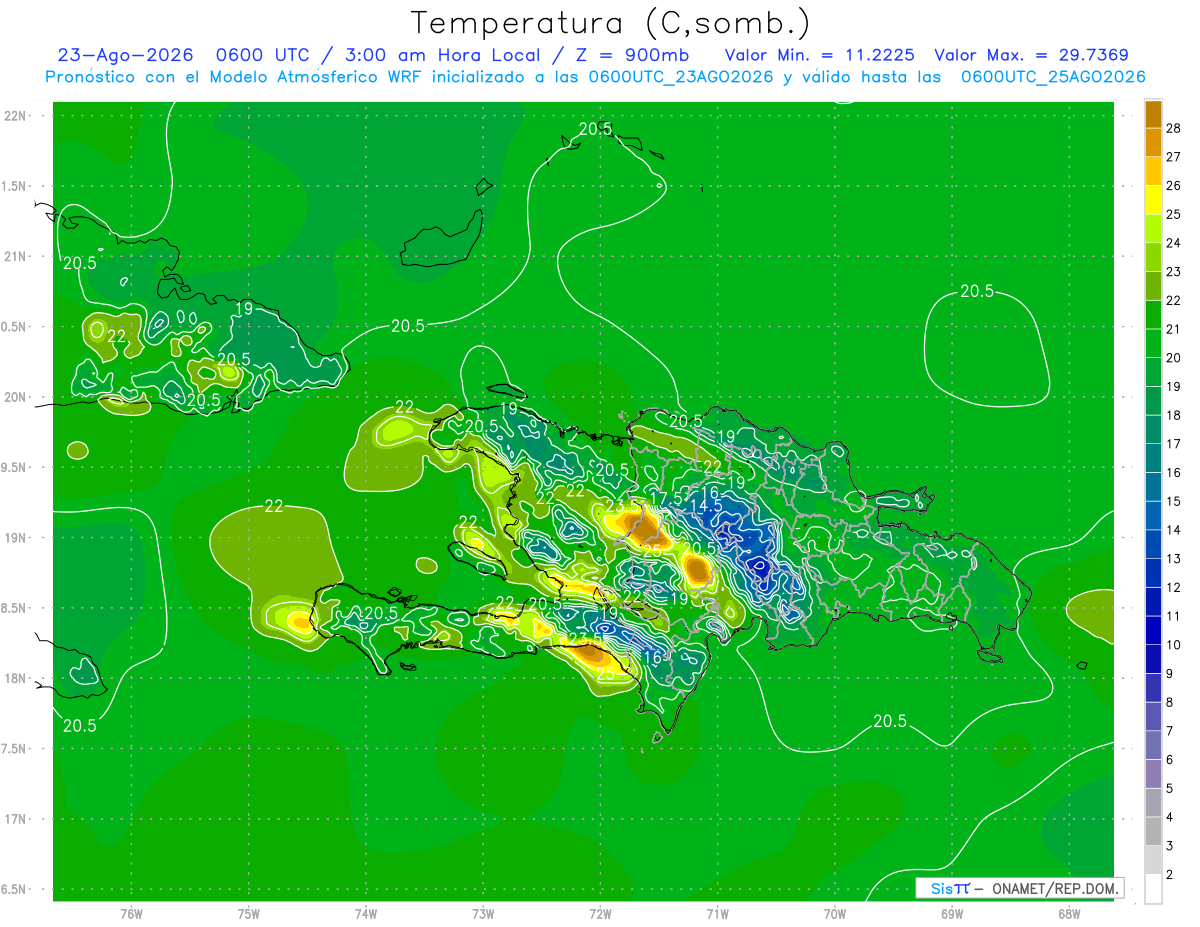The width and height of the screenshot is (1200, 927).
Task: Click the WRF forecast description line
Action: tap(595, 77)
